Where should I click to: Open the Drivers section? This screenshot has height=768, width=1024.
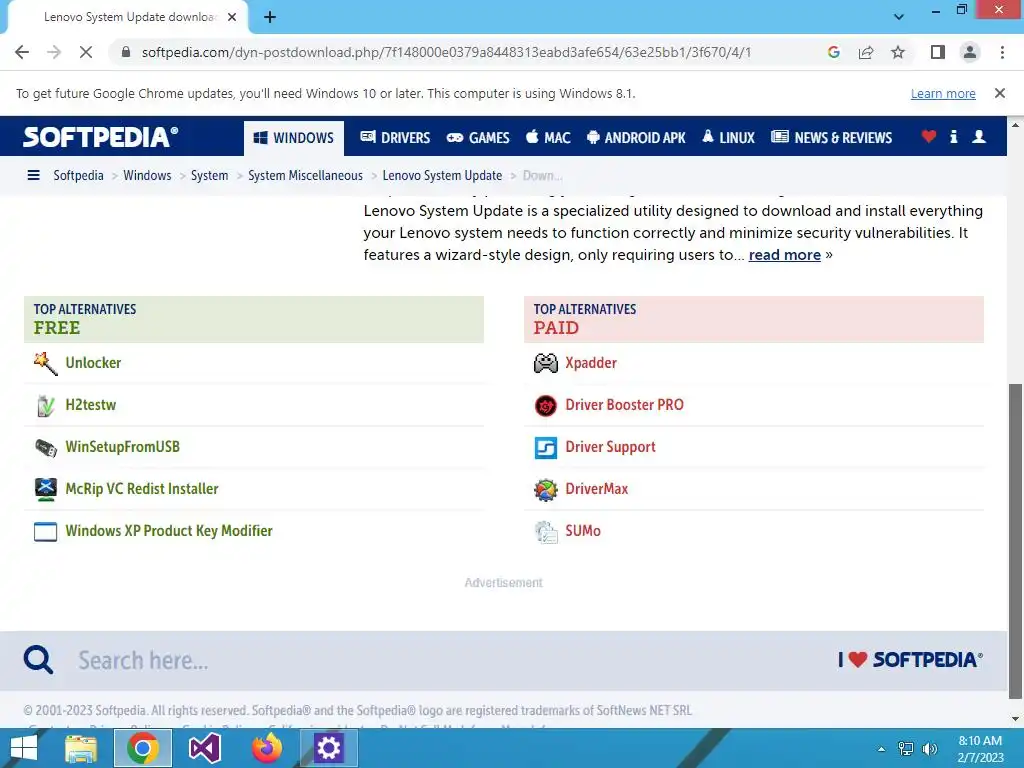click(x=395, y=138)
